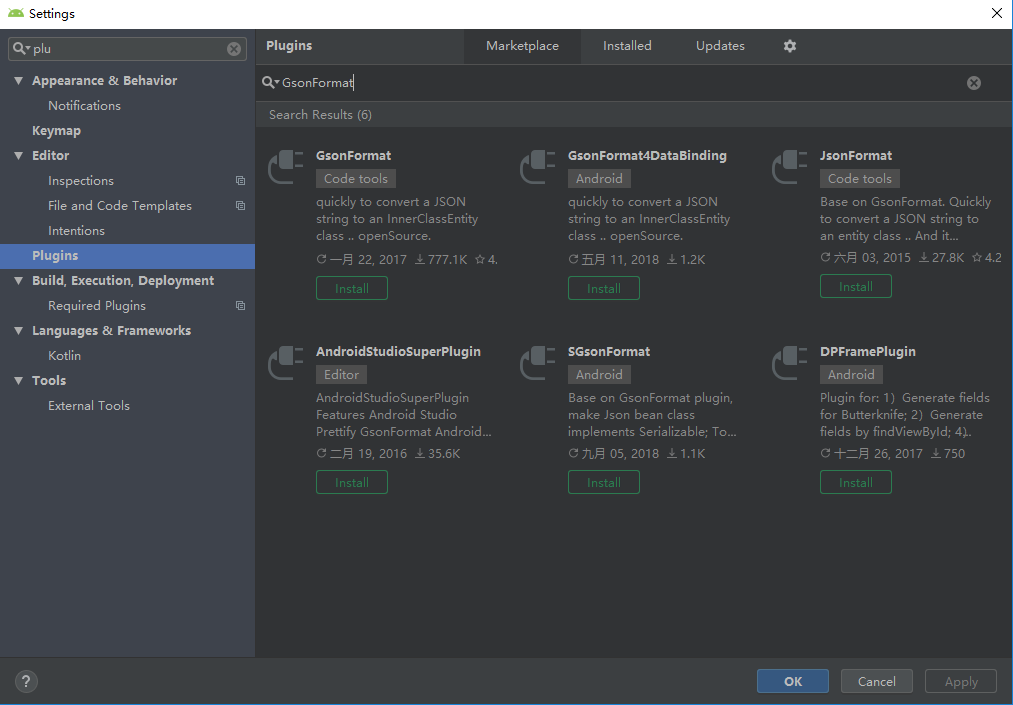The image size is (1013, 705).
Task: Click the JsonFormat plugin icon
Action: click(x=790, y=167)
